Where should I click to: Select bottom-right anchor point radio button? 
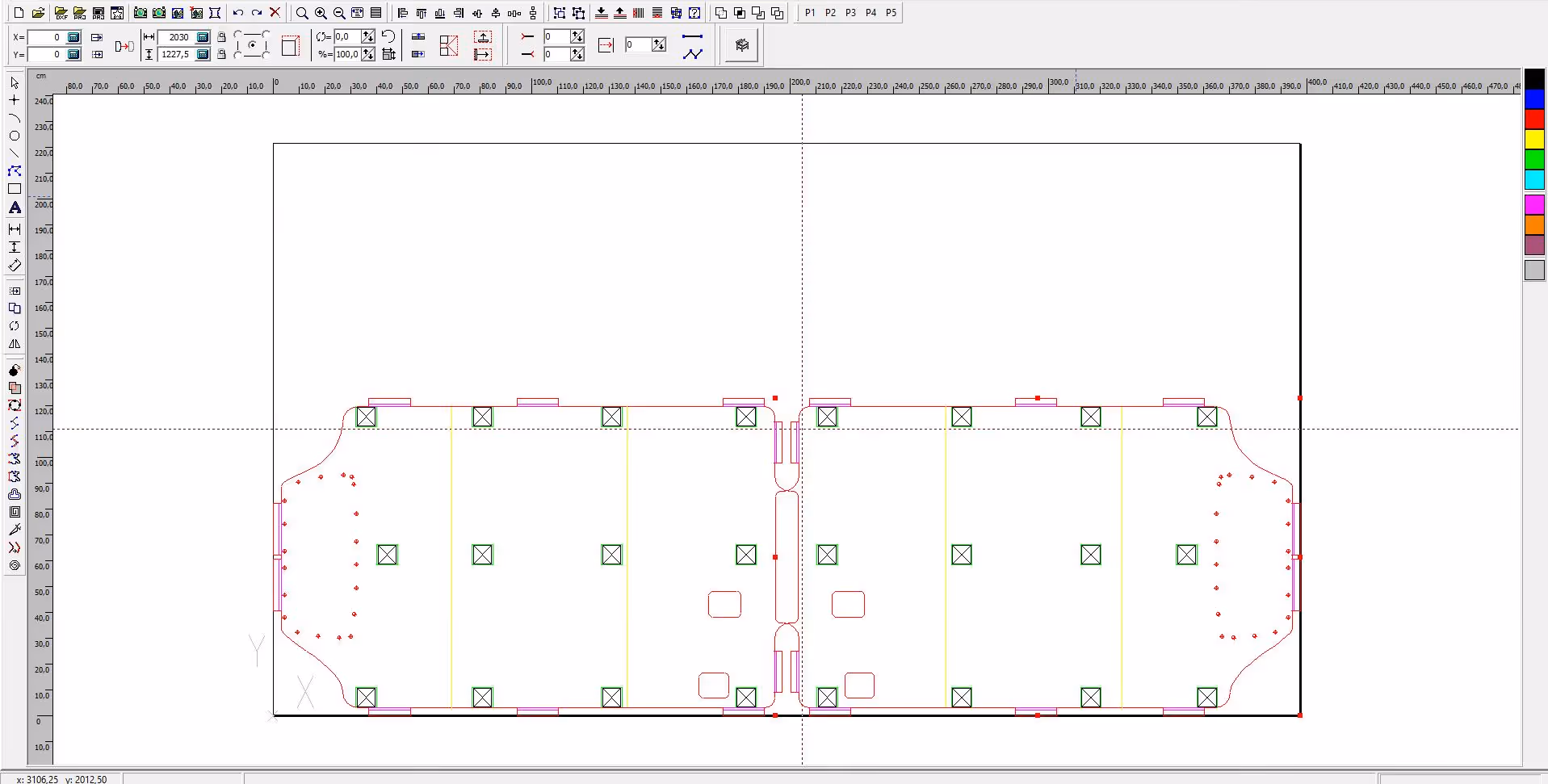[266, 56]
